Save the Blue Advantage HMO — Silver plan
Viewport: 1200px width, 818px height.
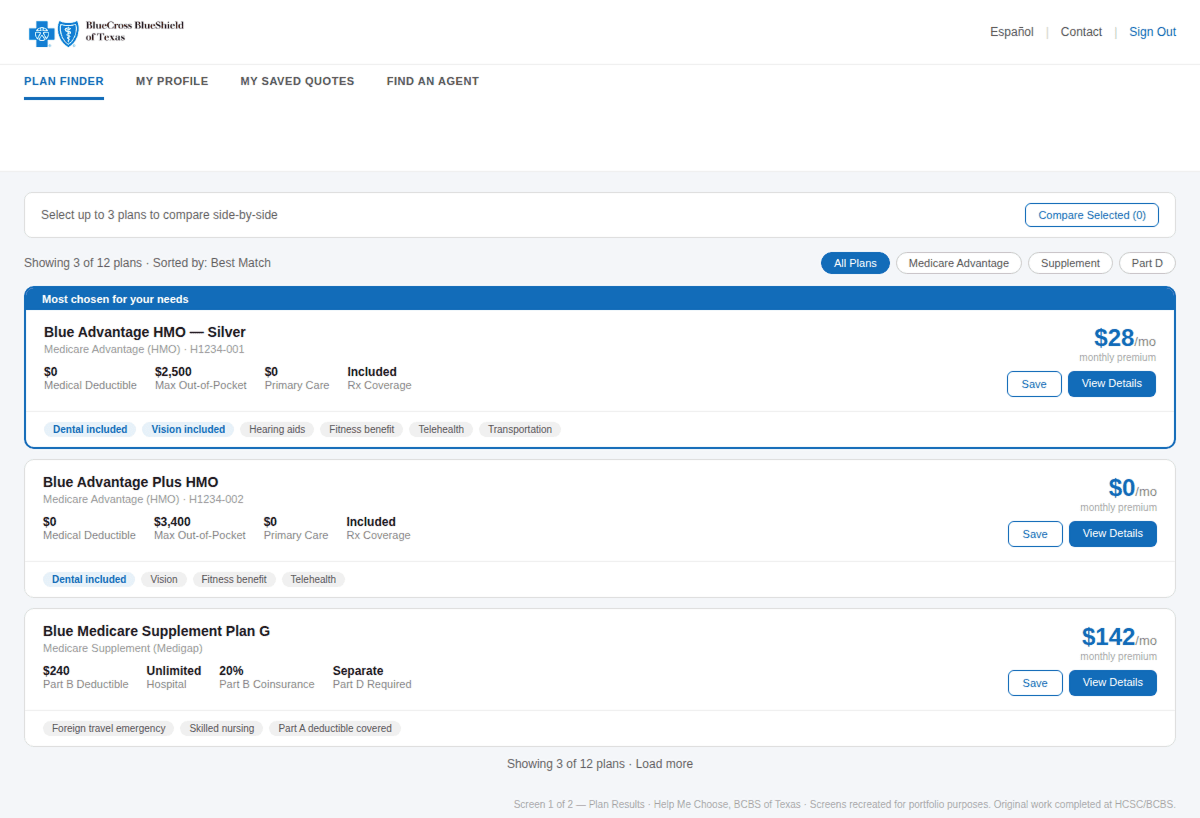click(x=1034, y=384)
